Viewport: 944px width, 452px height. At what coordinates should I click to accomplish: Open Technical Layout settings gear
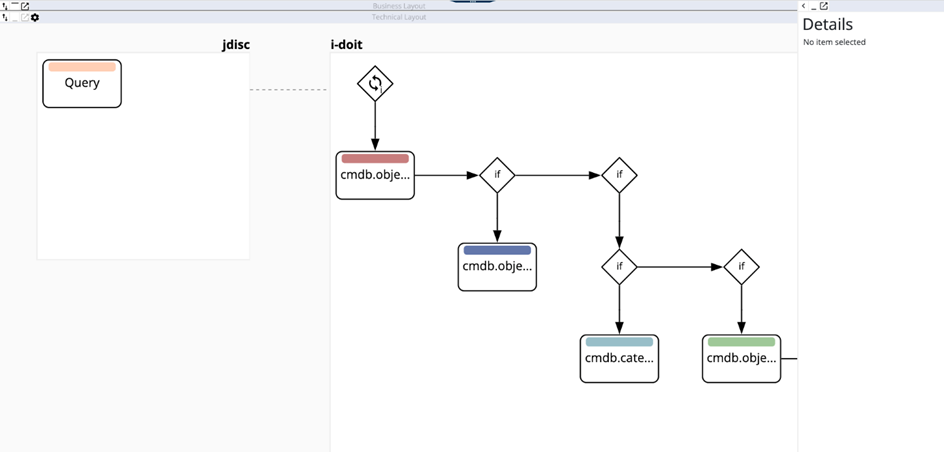click(x=35, y=18)
